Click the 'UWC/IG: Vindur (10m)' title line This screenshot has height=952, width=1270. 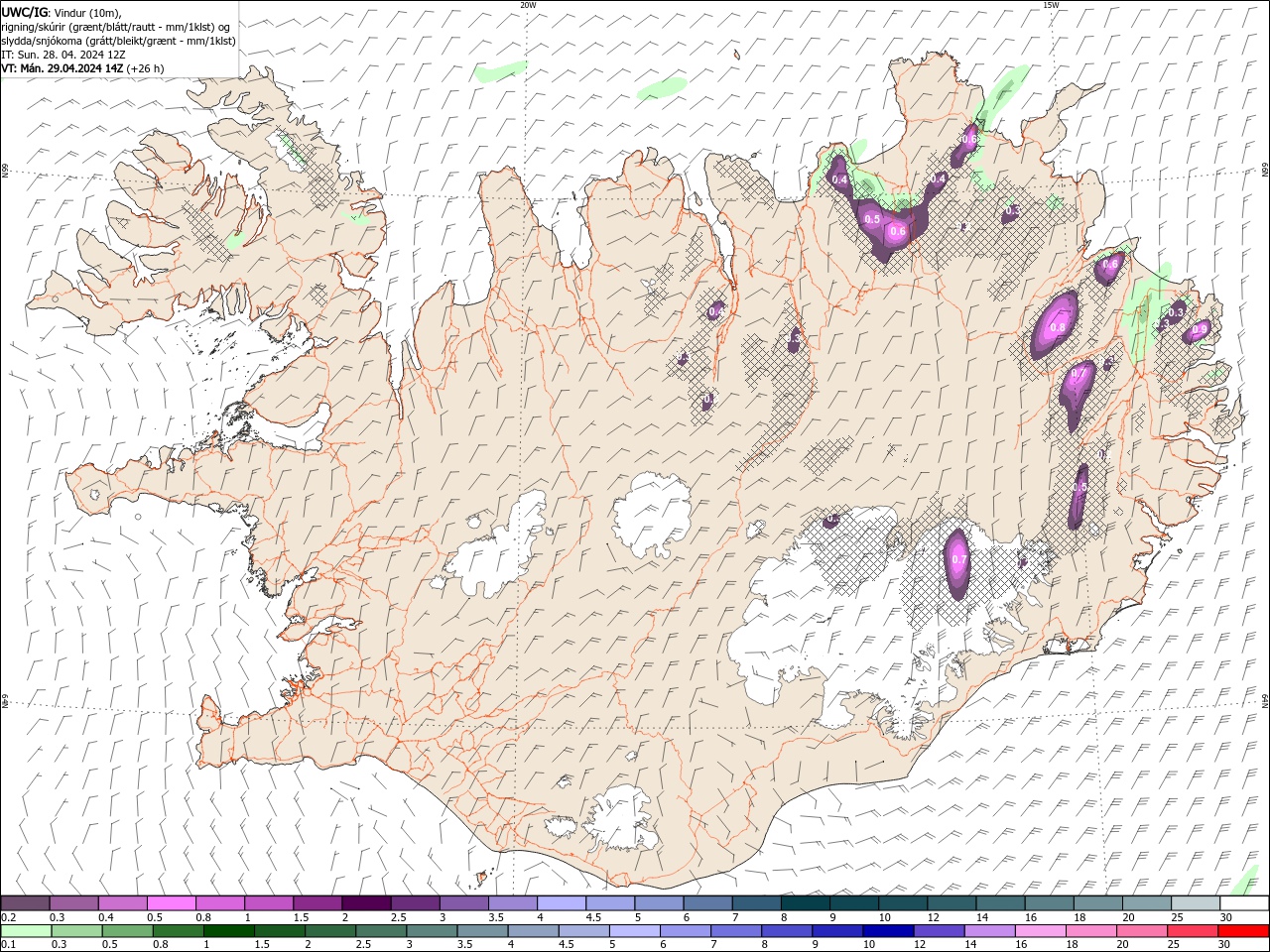coord(63,12)
